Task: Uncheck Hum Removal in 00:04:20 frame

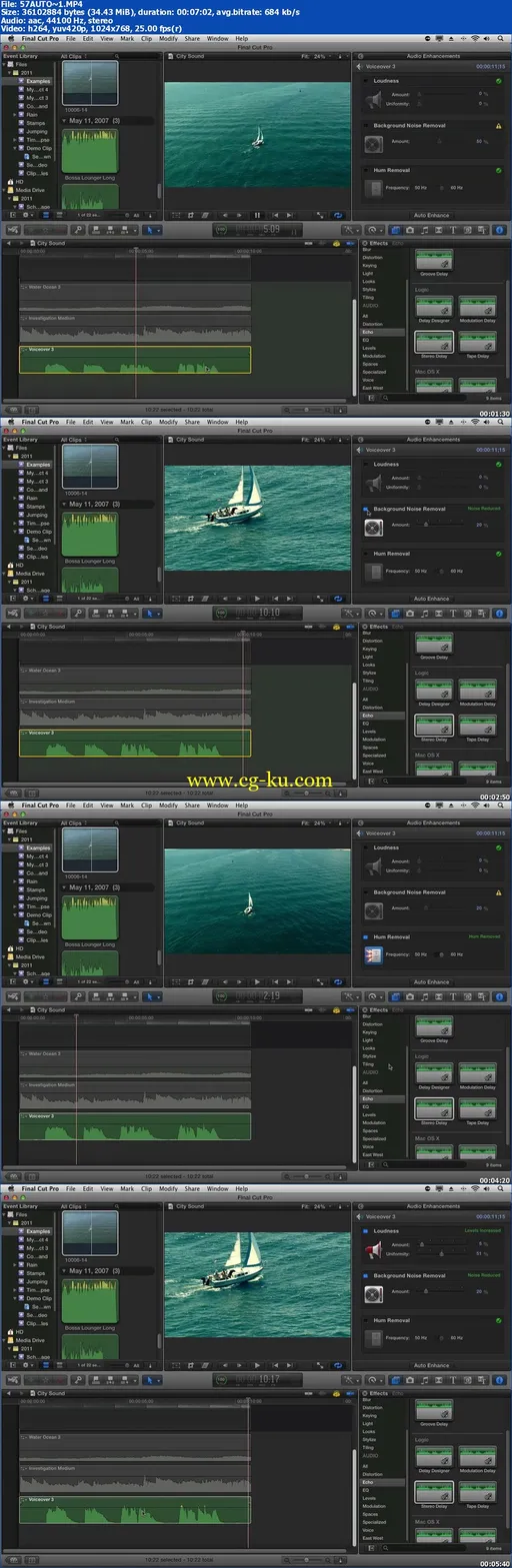Action: click(366, 937)
